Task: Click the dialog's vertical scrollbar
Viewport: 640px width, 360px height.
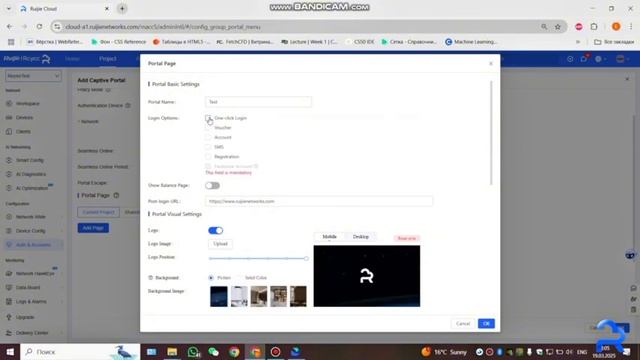Action: pos(491,133)
